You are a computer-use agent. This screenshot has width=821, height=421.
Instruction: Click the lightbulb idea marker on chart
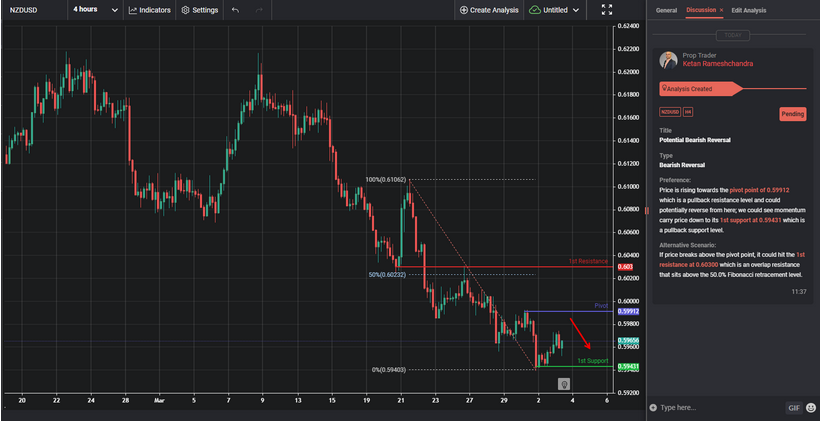point(564,384)
